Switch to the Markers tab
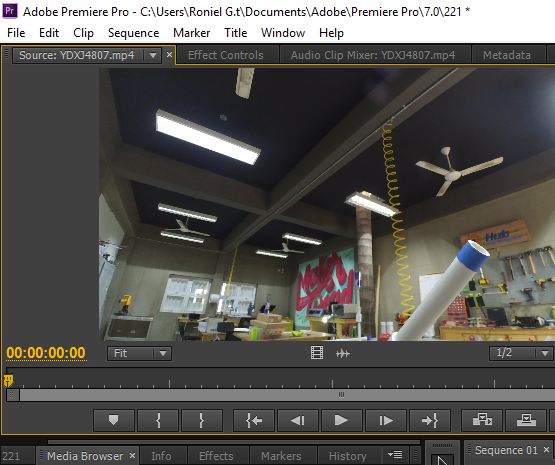The width and height of the screenshot is (555, 465). click(281, 456)
